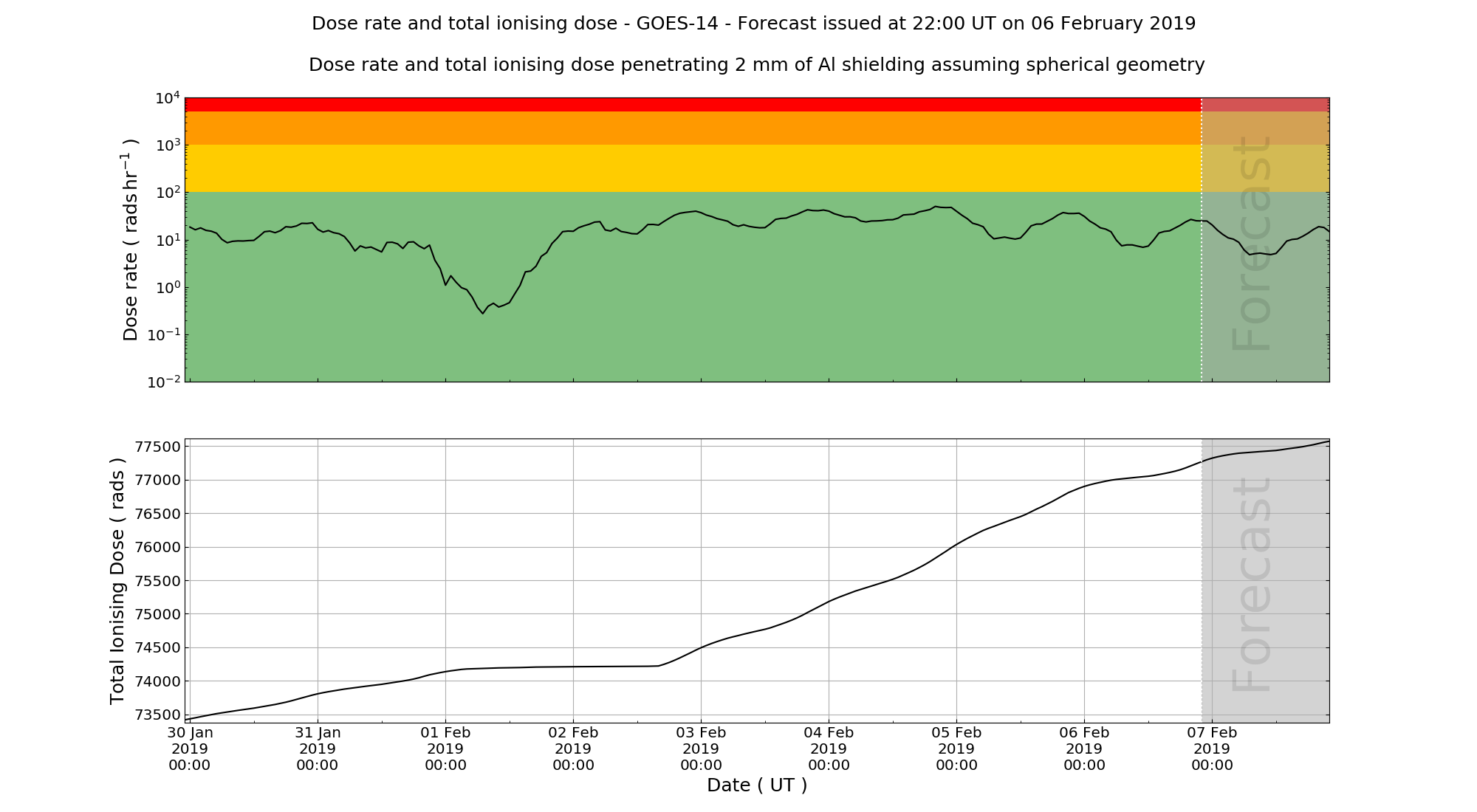This screenshot has height=812, width=1477.
Task: Click the 'Date ( UT )' x-axis title
Action: point(756,785)
